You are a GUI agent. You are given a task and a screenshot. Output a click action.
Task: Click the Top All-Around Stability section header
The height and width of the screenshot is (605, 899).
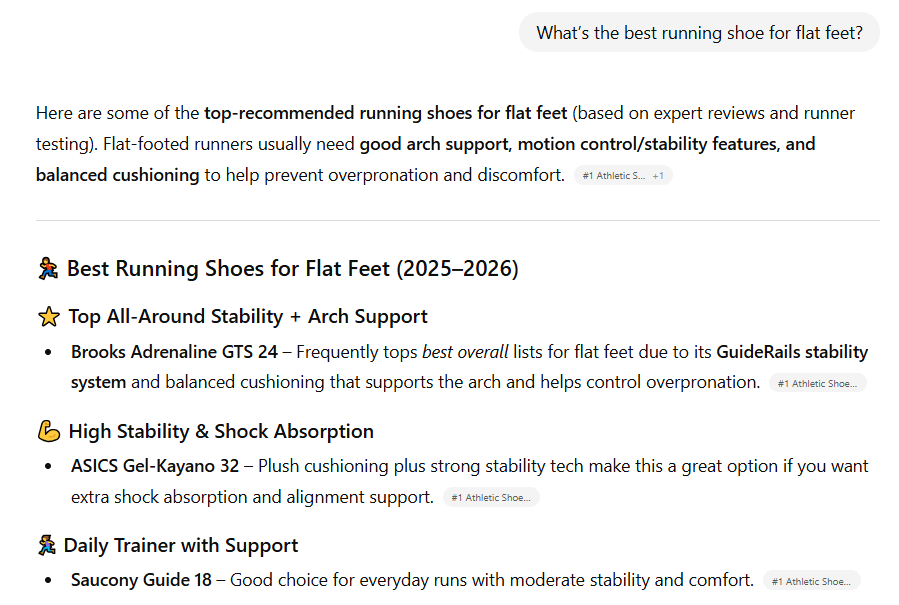[x=246, y=316]
